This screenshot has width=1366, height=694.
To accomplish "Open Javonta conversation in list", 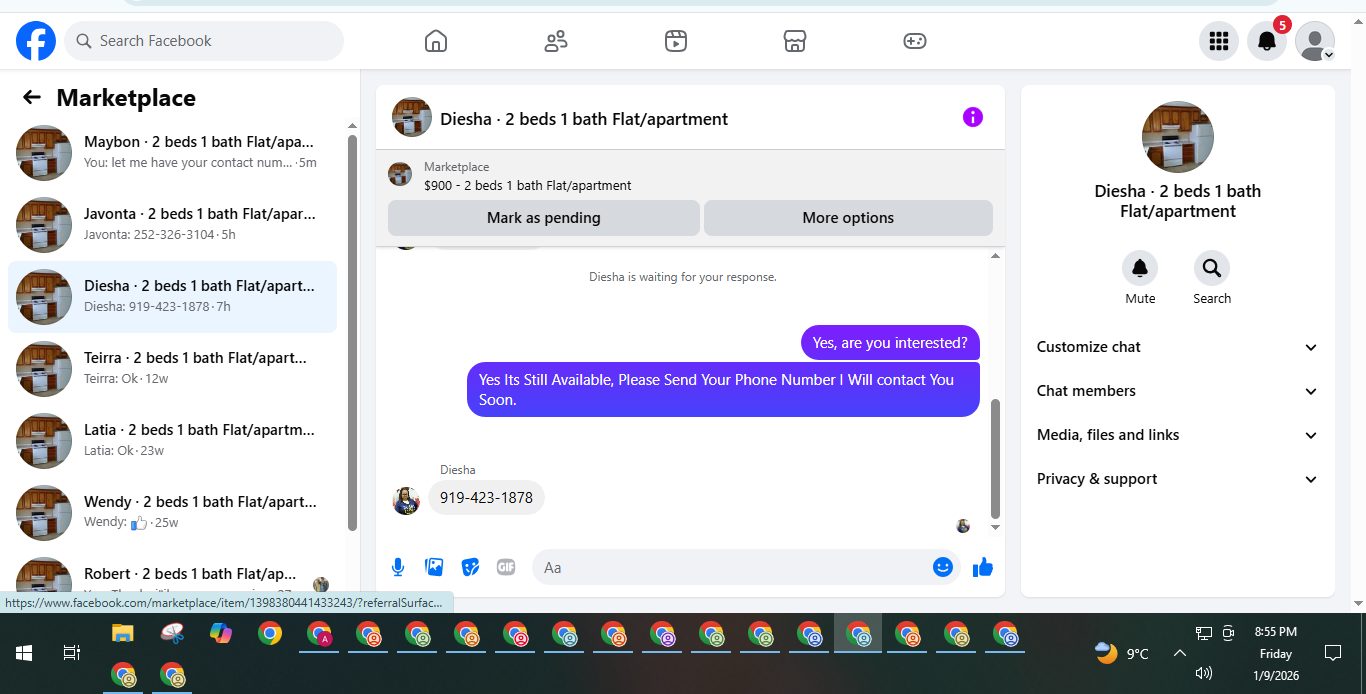I will 172,225.
